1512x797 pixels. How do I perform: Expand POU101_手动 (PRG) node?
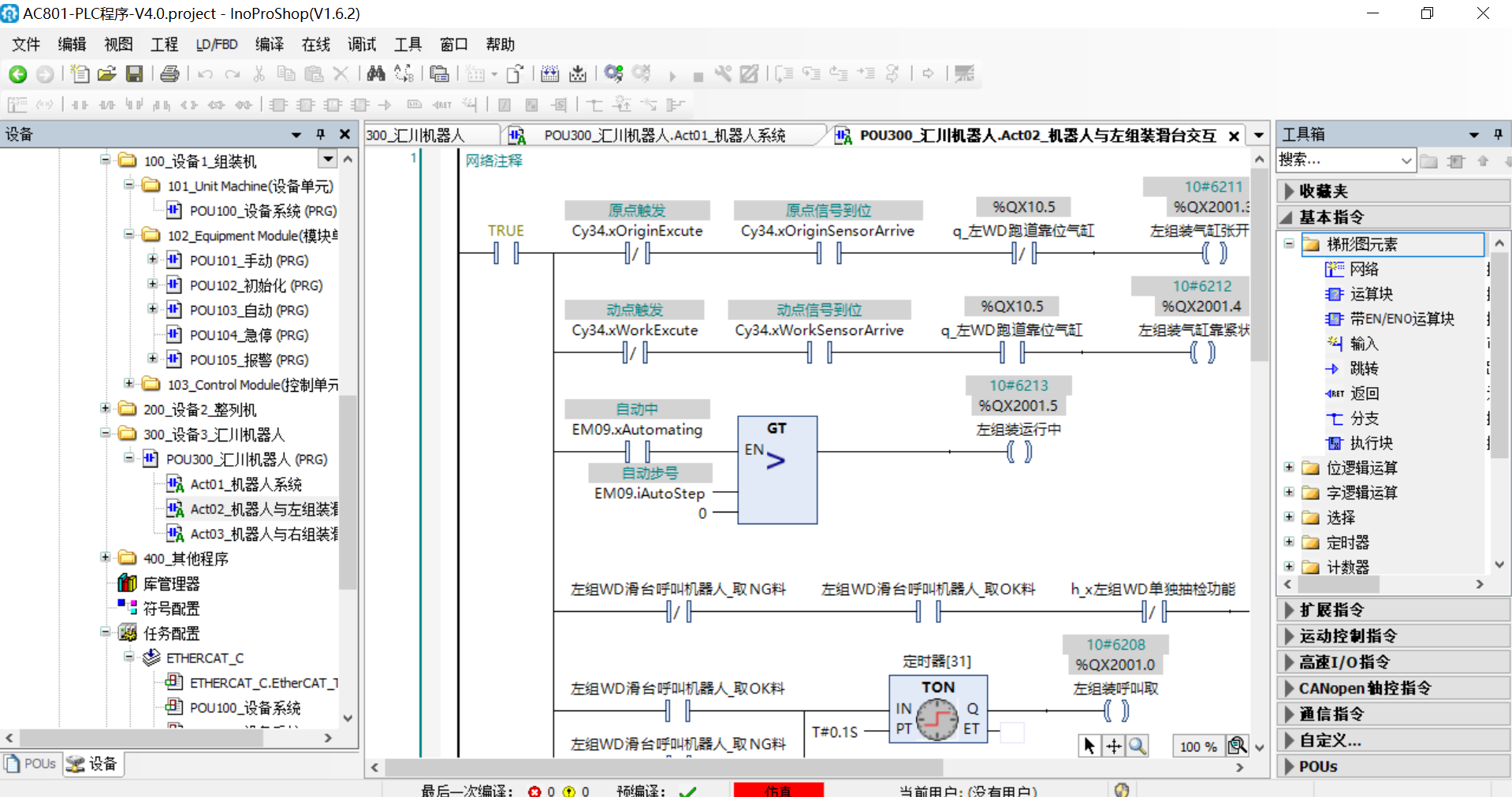pyautogui.click(x=152, y=259)
